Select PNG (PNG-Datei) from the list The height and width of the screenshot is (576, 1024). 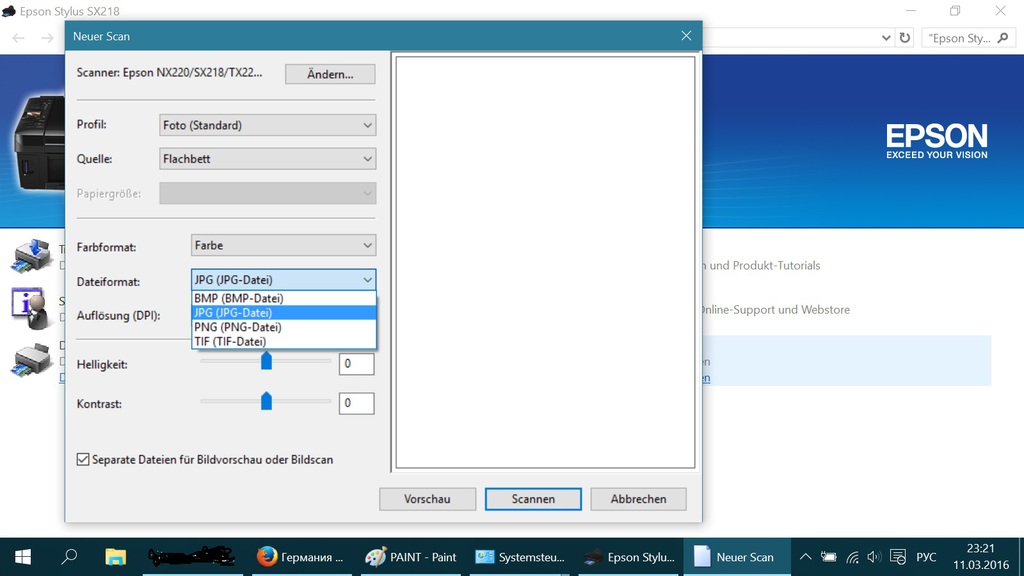[283, 327]
